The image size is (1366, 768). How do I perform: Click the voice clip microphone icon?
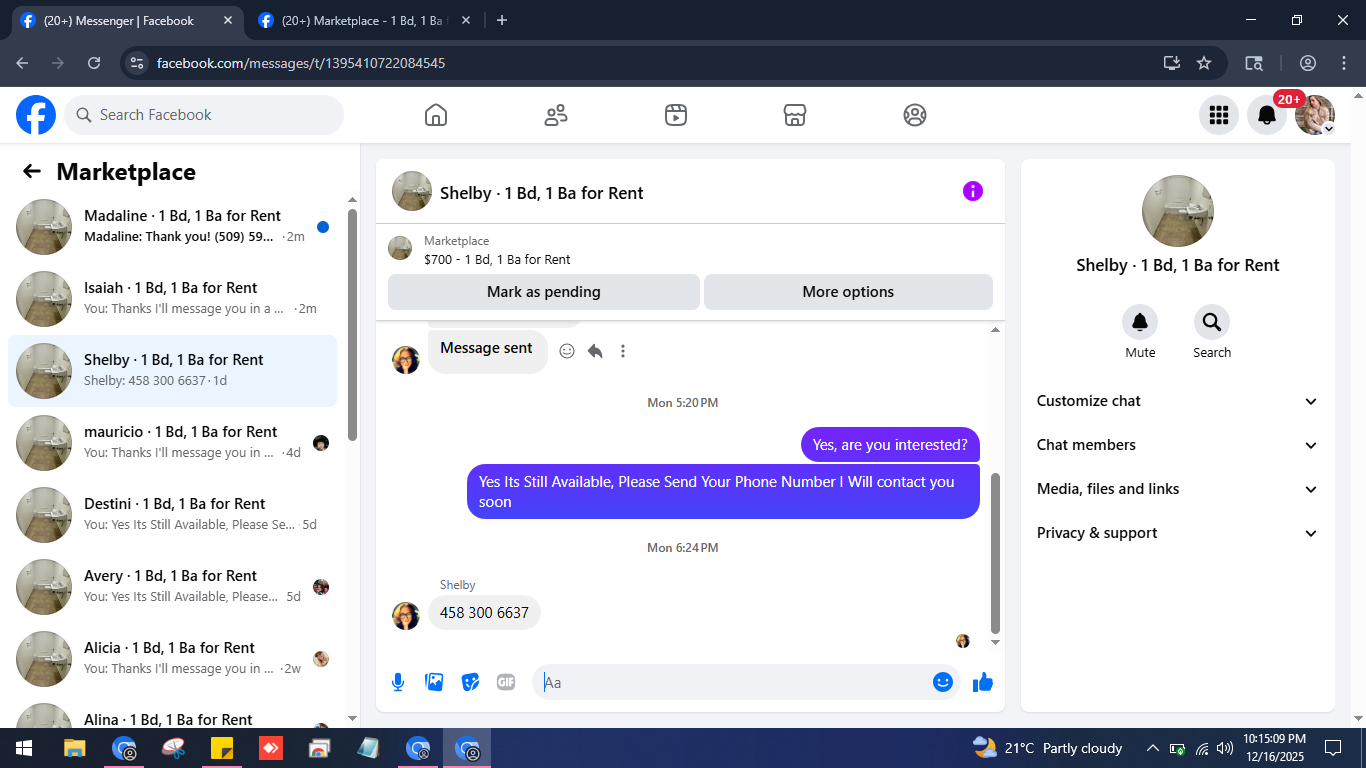[x=398, y=682]
